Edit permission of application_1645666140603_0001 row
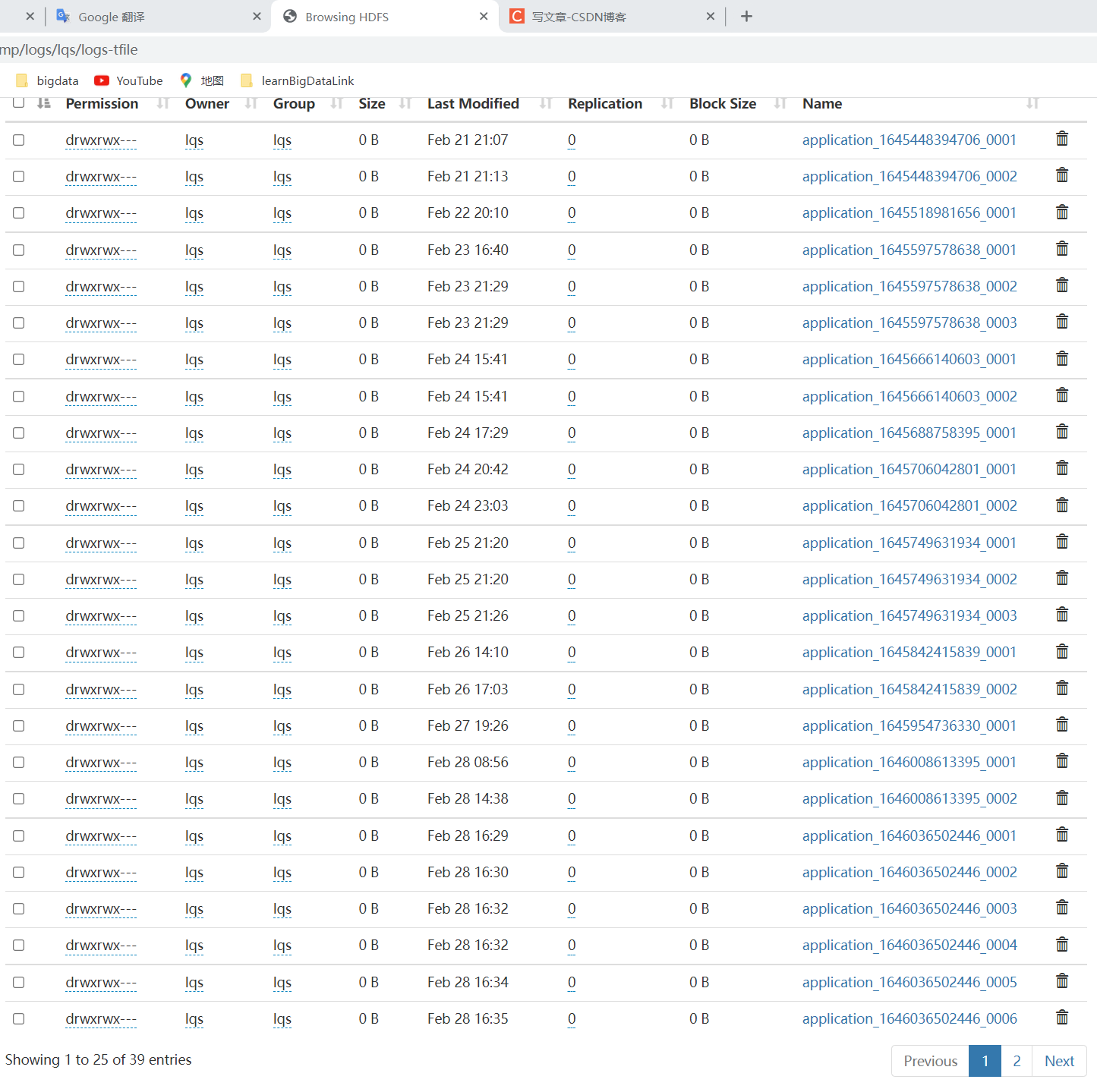Screen dimensions: 1097x1092 [101, 359]
